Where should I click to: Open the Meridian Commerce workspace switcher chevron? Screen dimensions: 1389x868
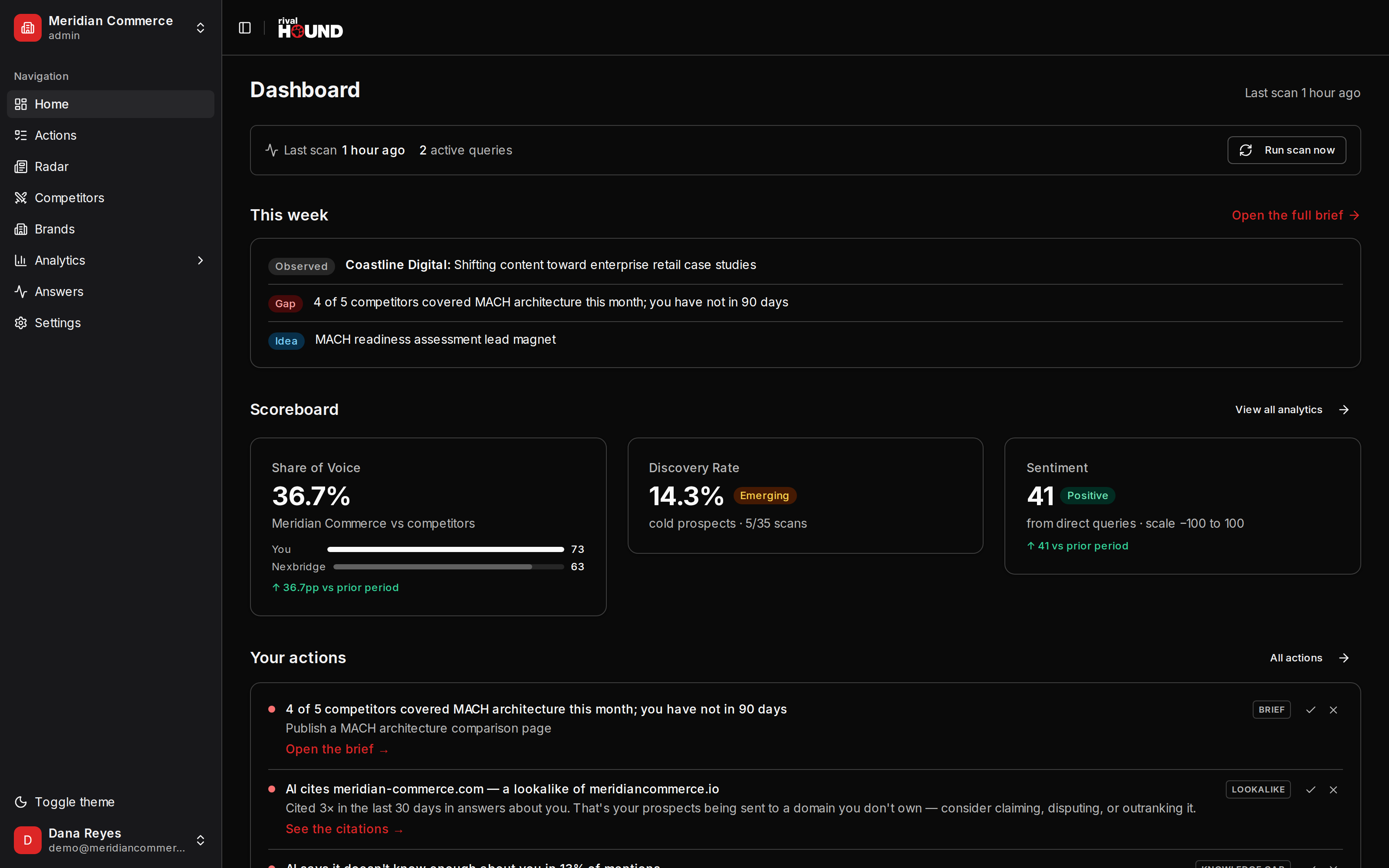(x=200, y=27)
